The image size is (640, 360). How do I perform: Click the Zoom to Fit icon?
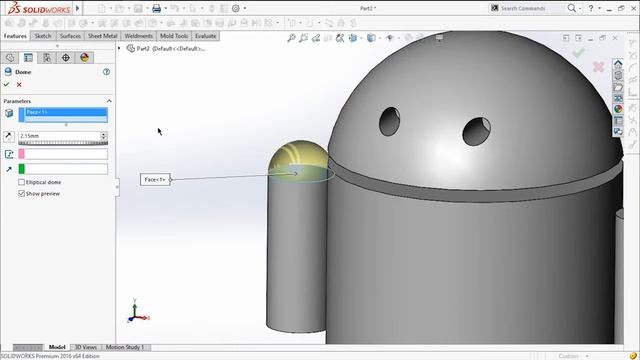(291, 38)
